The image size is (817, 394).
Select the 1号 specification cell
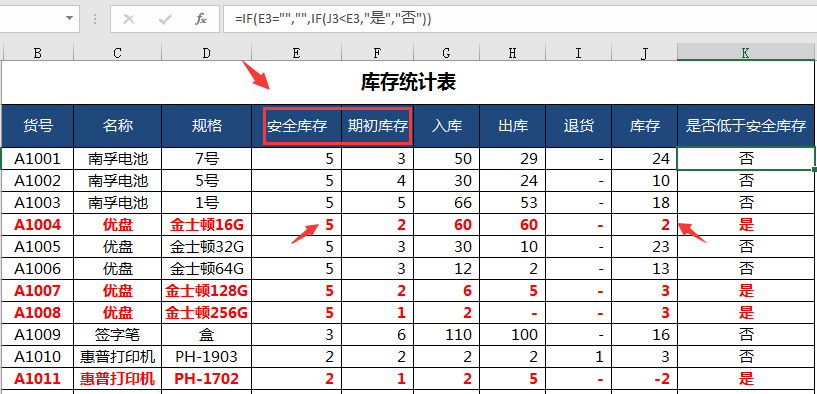click(x=207, y=202)
